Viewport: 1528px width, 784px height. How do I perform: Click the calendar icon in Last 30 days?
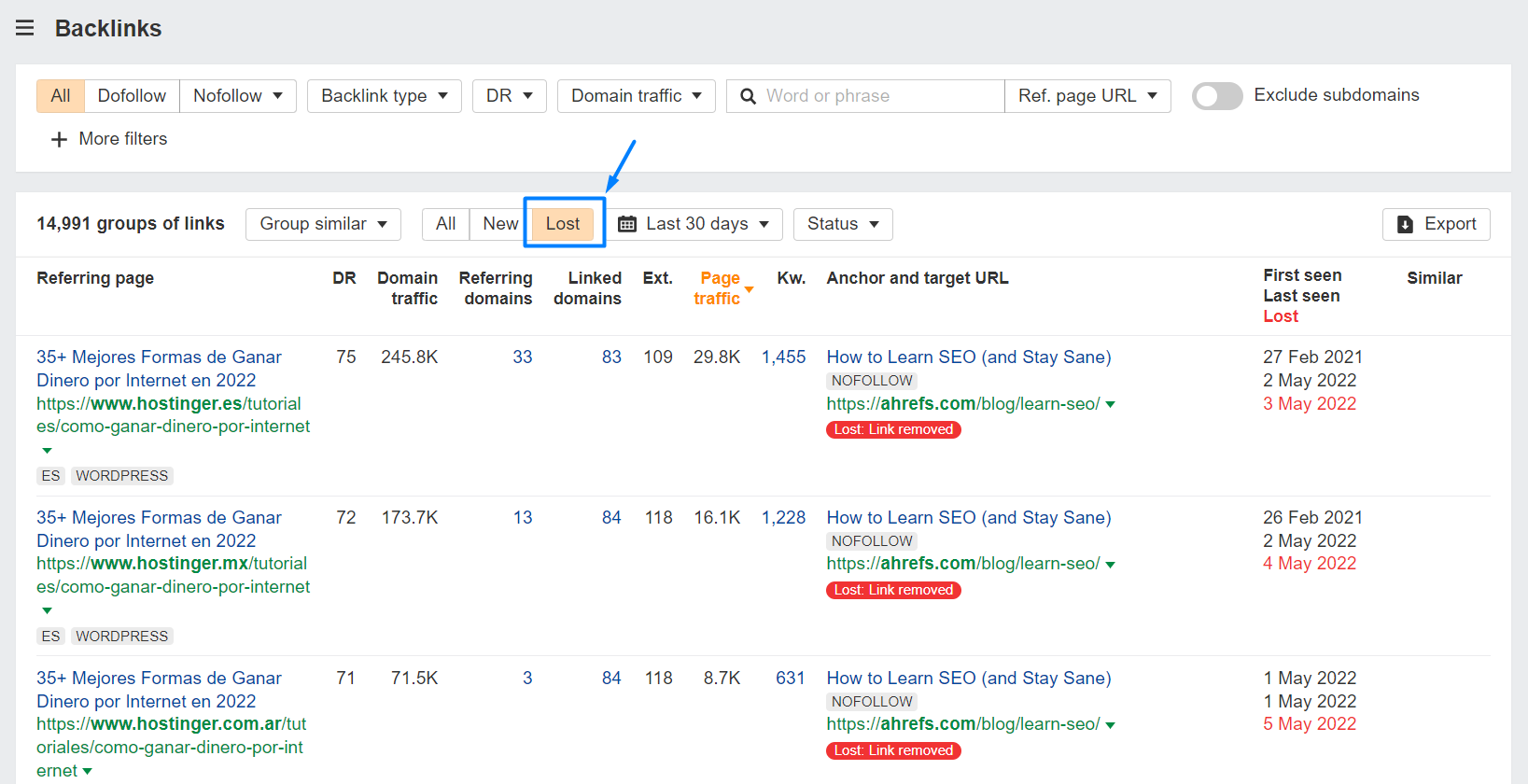click(x=627, y=224)
